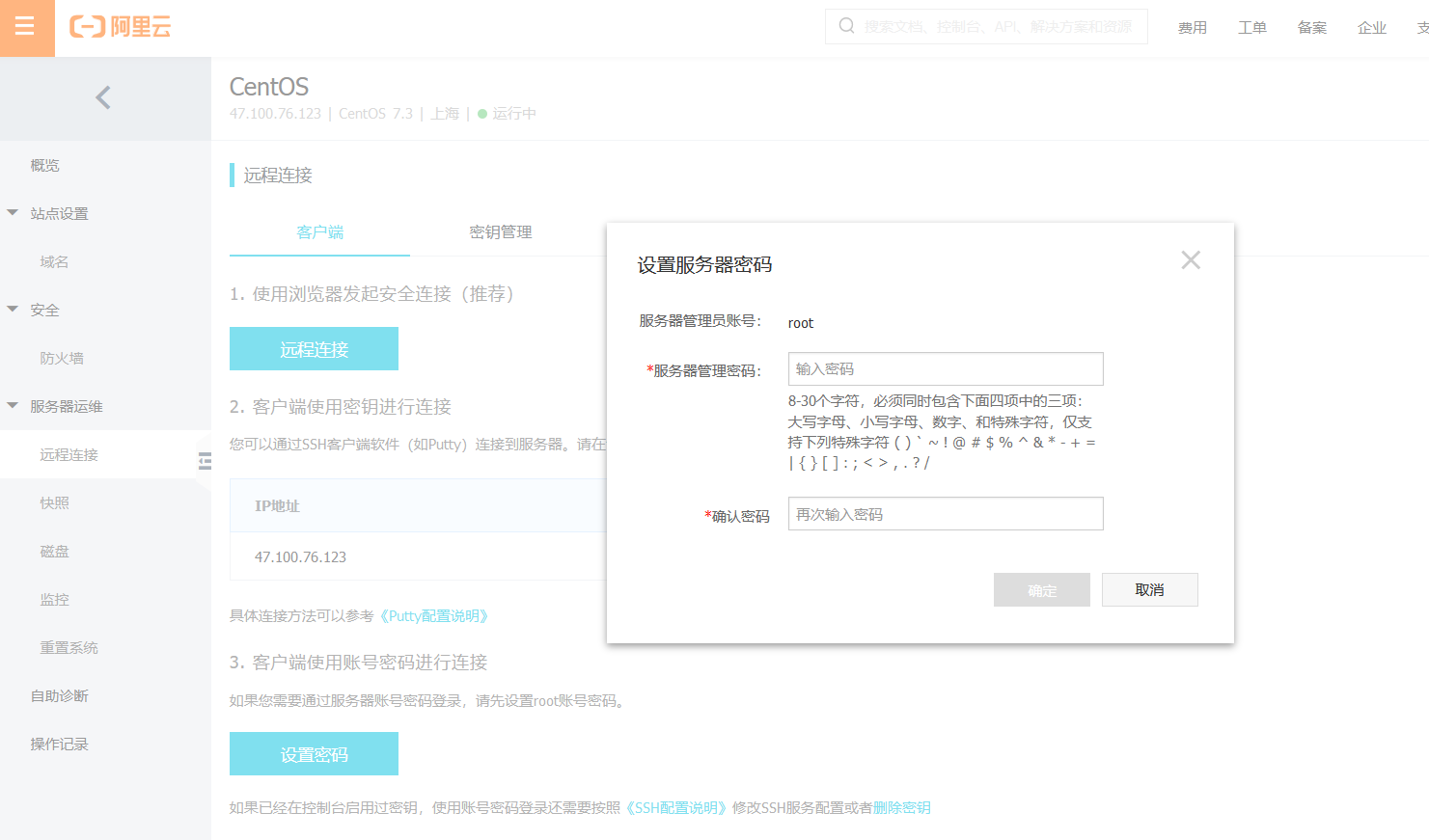The width and height of the screenshot is (1429, 840).
Task: Open 快照 from the sidebar
Action: [x=54, y=502]
